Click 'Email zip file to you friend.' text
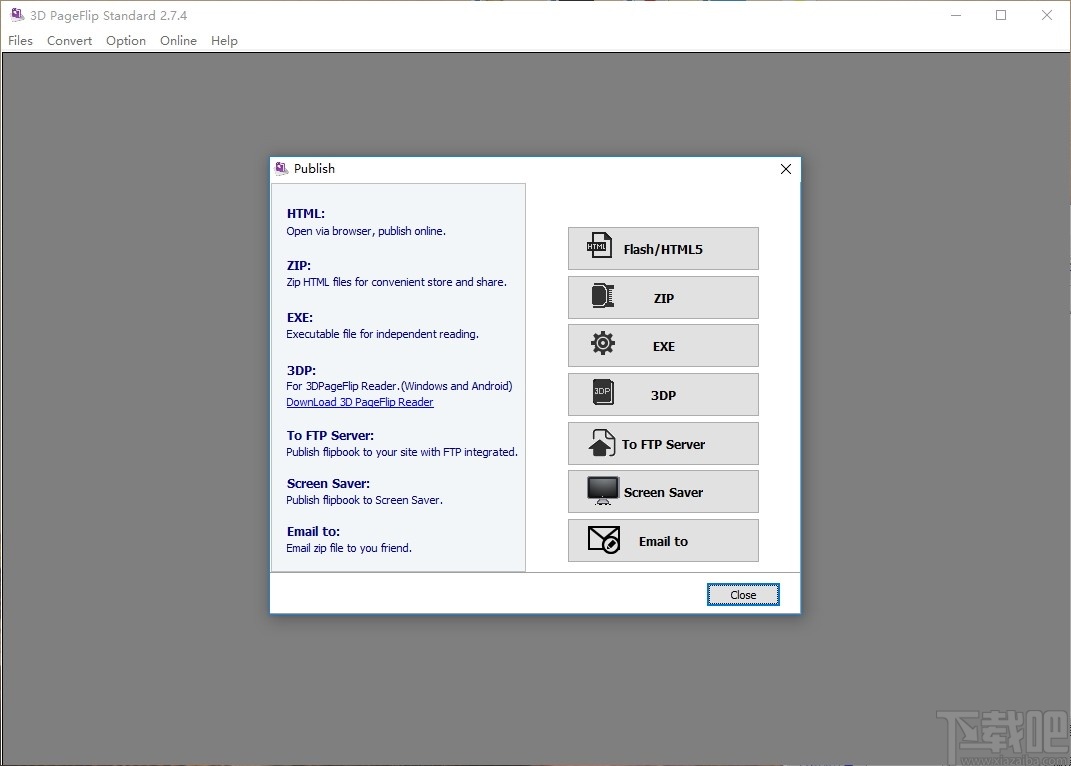1071x766 pixels. pyautogui.click(x=348, y=547)
